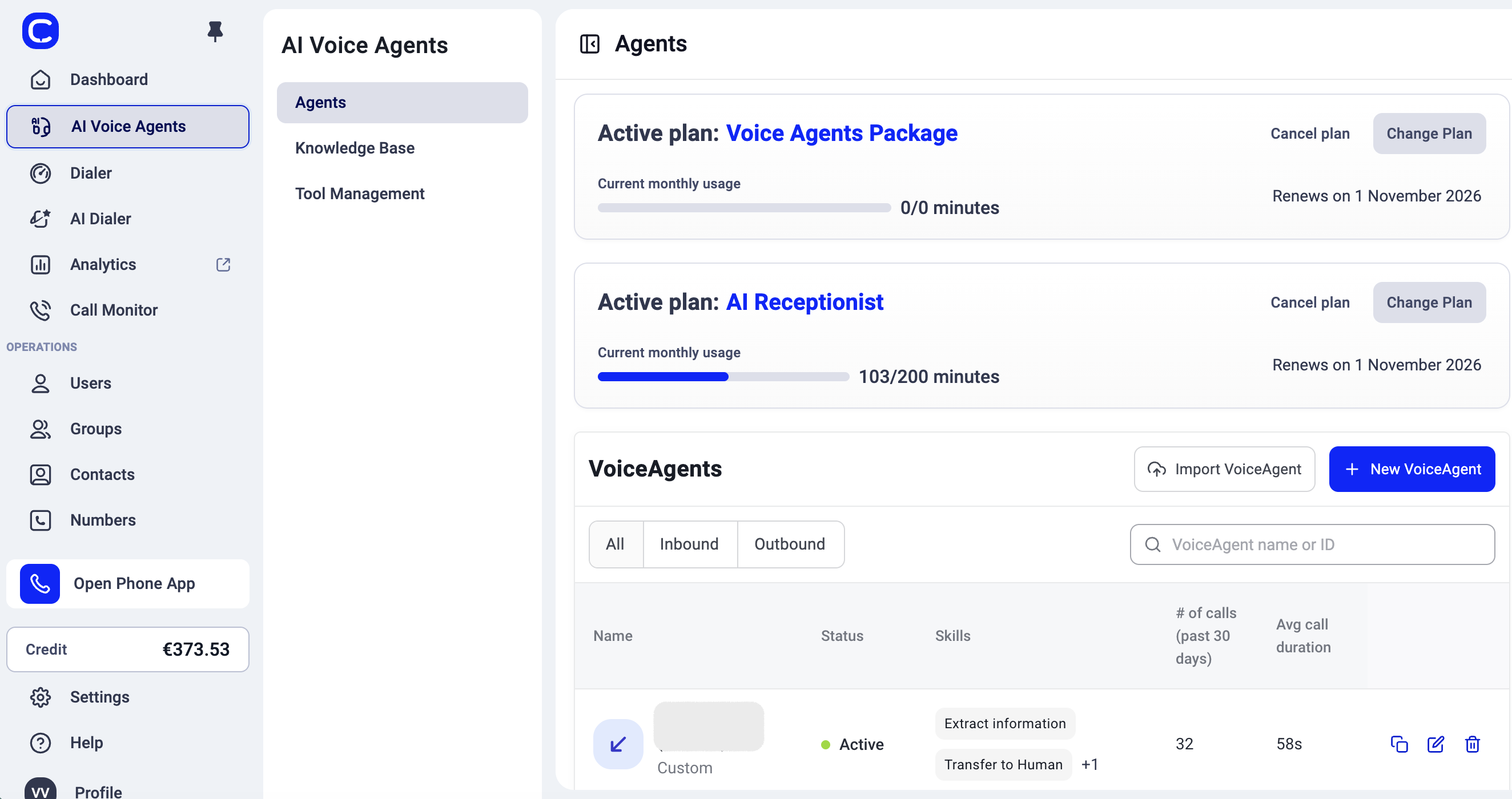
Task: Filter by Outbound agents
Action: pyautogui.click(x=790, y=544)
